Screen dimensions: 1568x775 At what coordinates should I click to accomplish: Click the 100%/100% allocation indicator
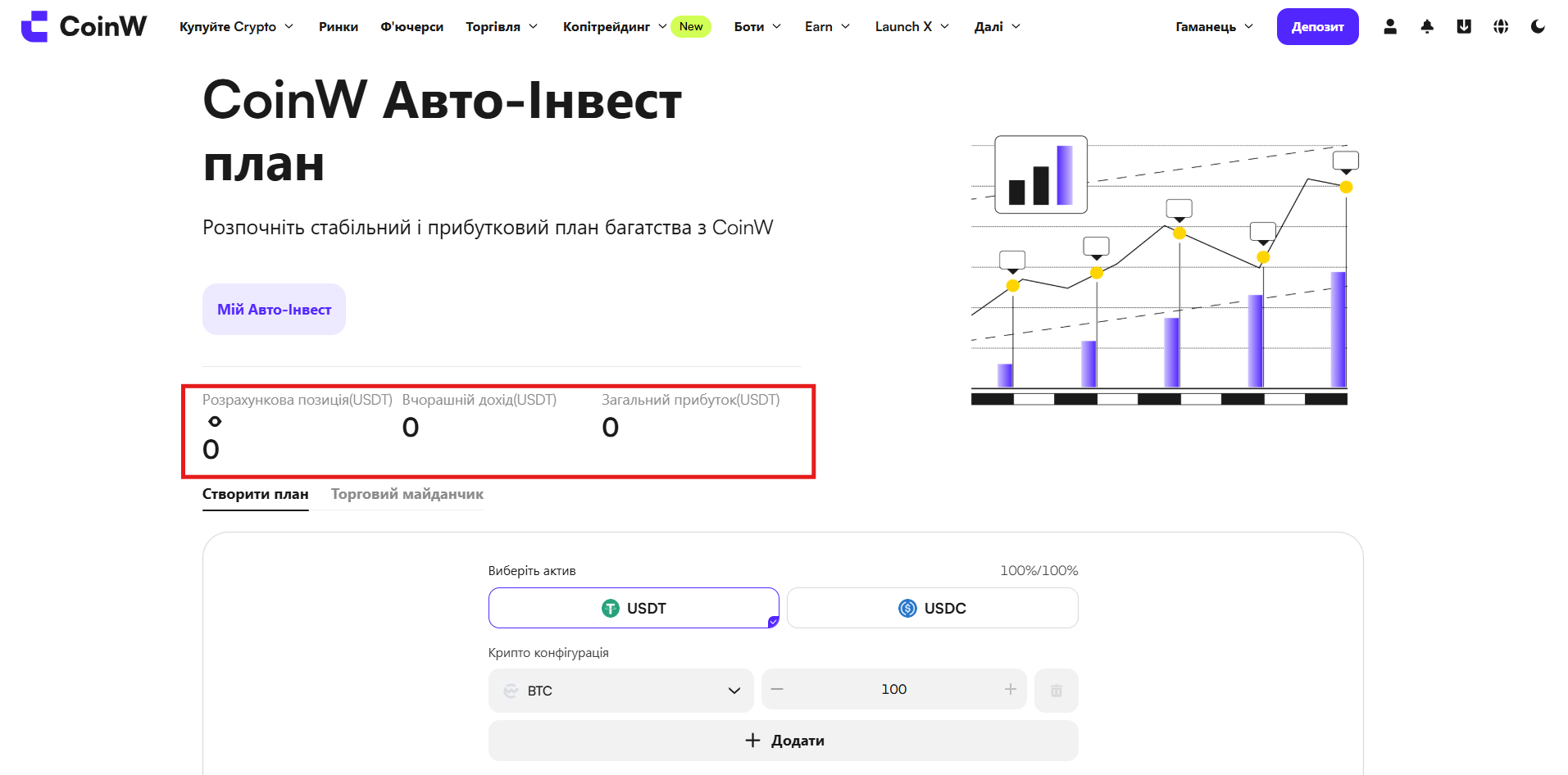click(1039, 570)
